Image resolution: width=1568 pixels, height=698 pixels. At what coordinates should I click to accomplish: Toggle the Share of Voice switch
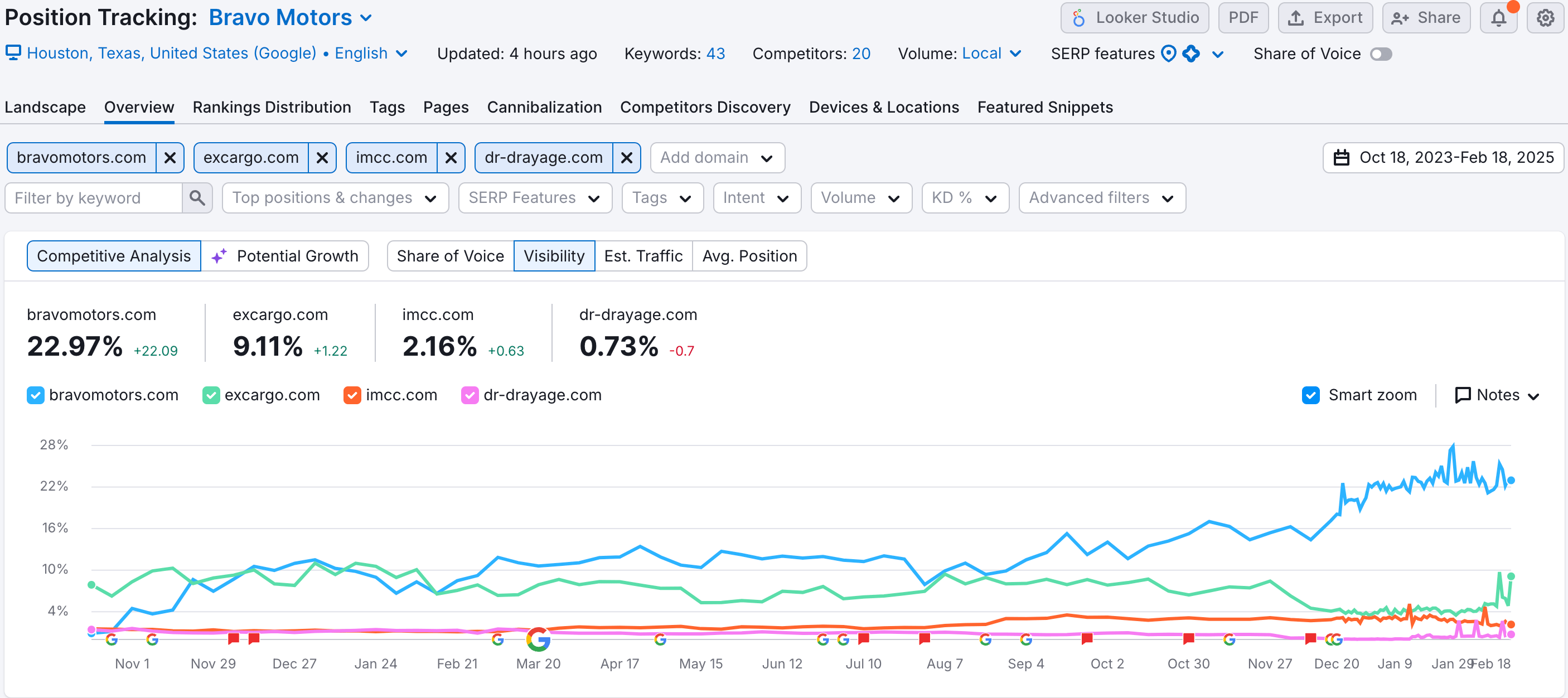[x=1381, y=54]
